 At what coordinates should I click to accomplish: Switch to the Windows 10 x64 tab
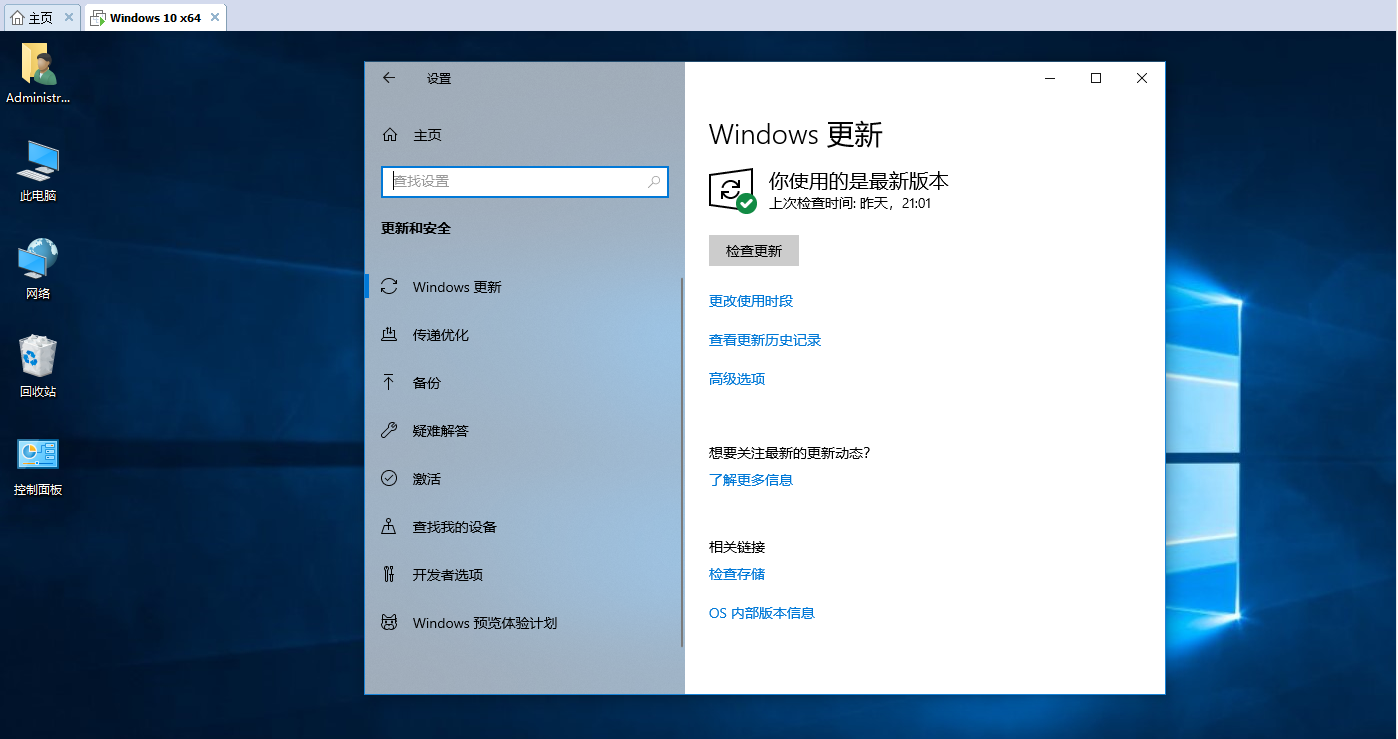click(x=156, y=17)
